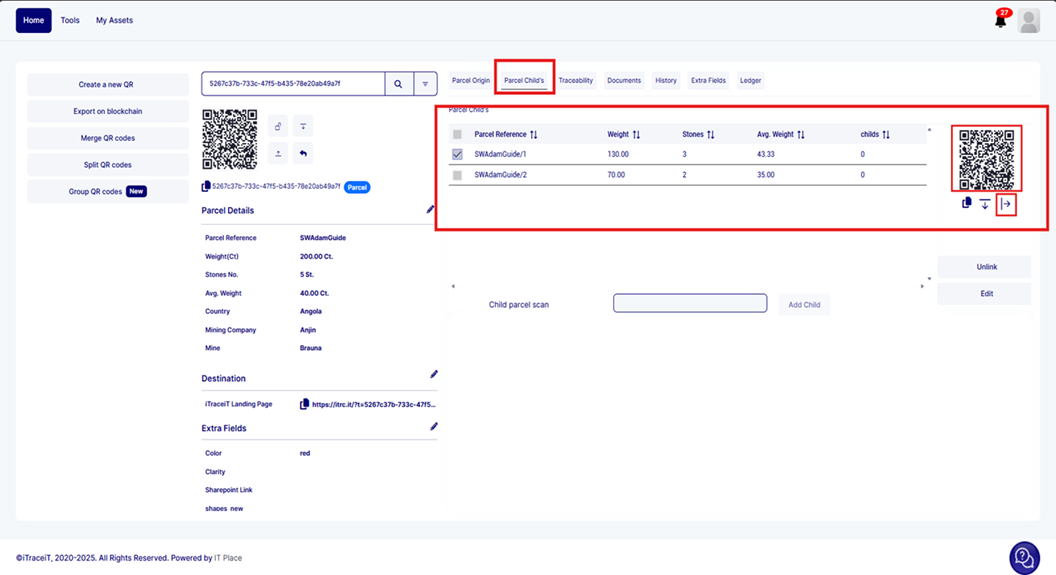
Task: Check the SWAdamGuide/2 row checkbox
Action: tap(457, 175)
